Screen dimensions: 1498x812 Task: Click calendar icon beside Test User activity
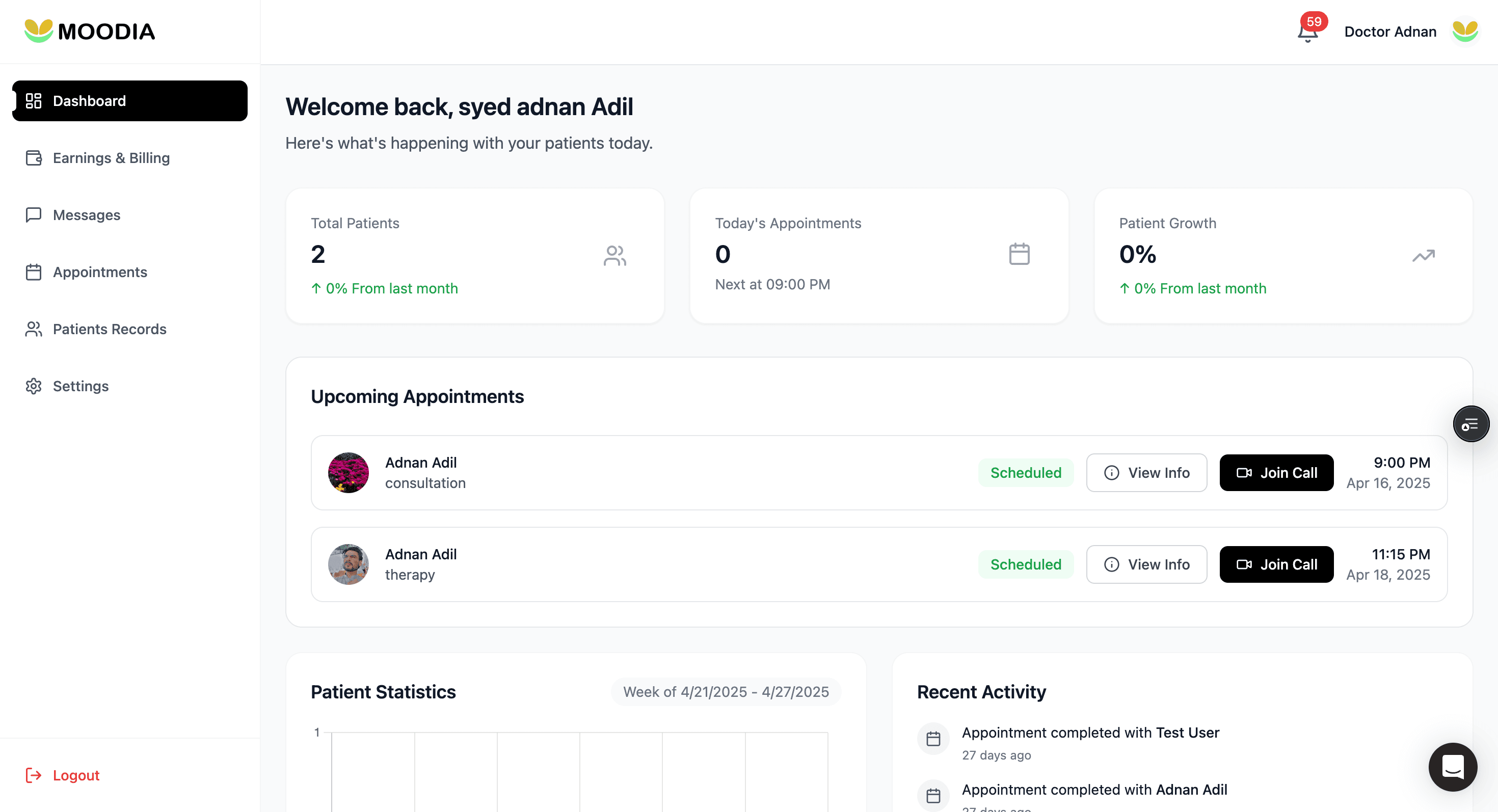click(933, 738)
